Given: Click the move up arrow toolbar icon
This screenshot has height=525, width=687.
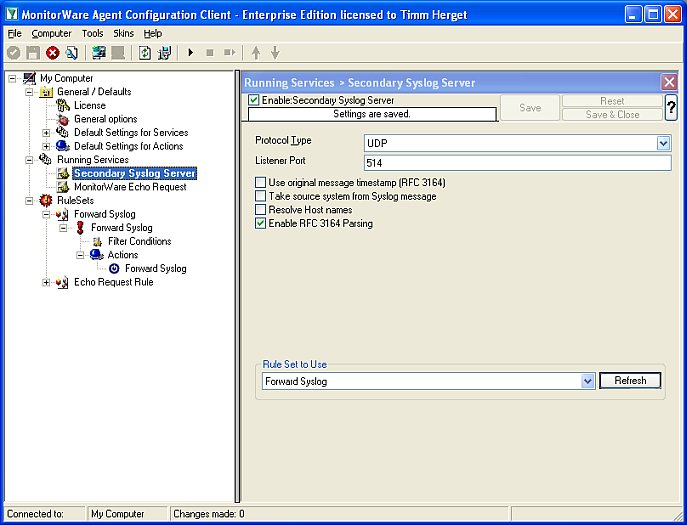Looking at the screenshot, I should click(256, 53).
